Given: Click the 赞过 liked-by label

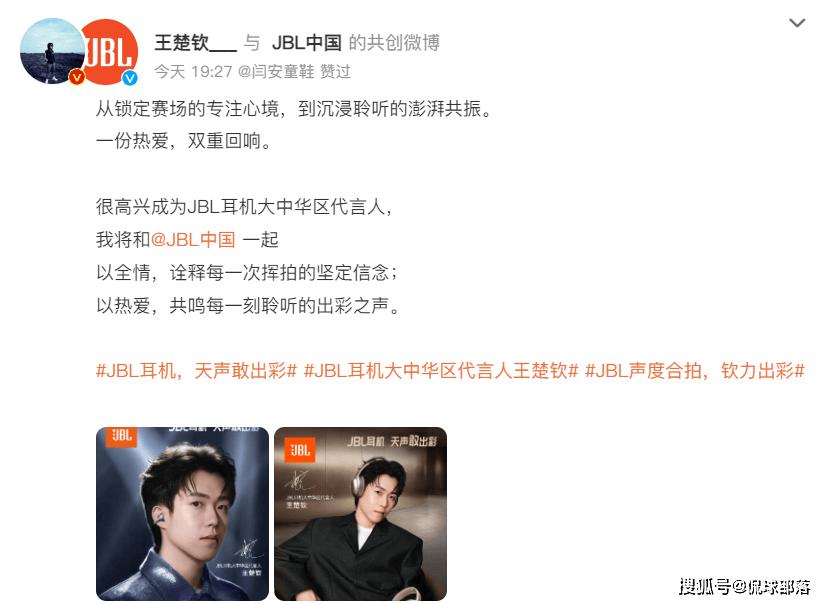Looking at the screenshot, I should 335,71.
